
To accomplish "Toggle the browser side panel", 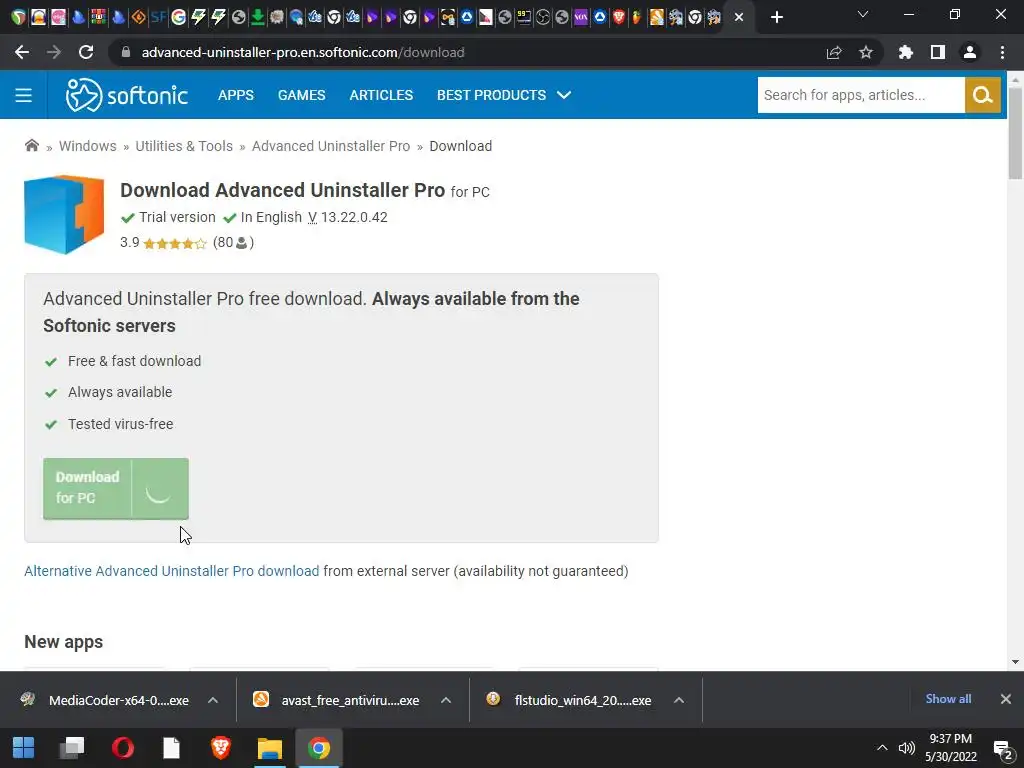I will click(x=938, y=52).
